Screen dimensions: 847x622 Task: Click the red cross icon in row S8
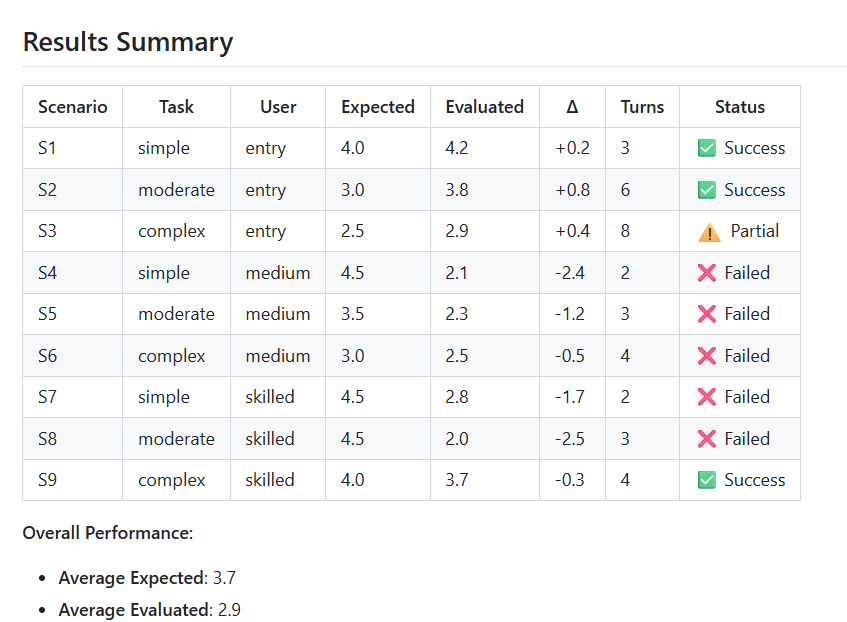(x=707, y=439)
